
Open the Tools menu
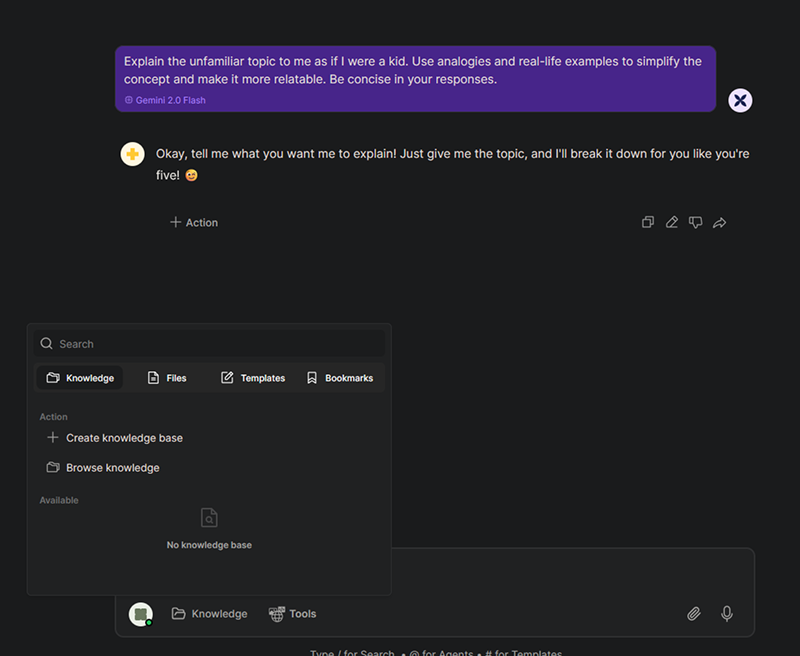tap(292, 614)
